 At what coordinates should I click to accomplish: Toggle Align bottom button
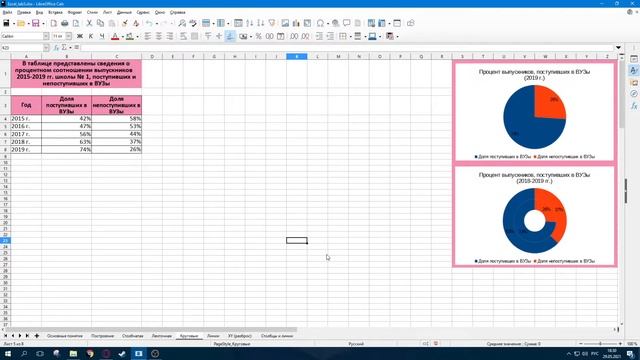(x=230, y=36)
